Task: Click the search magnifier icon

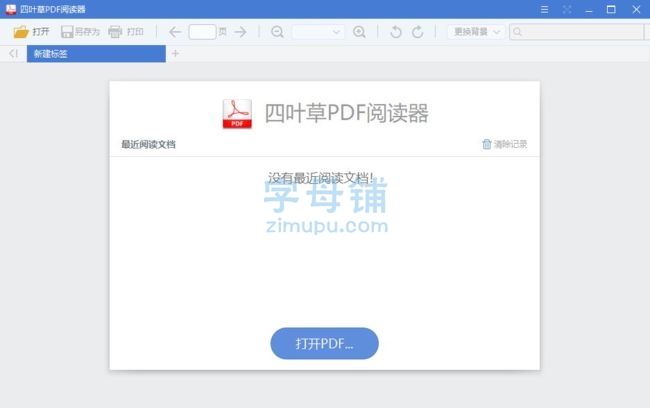Action: (517, 32)
